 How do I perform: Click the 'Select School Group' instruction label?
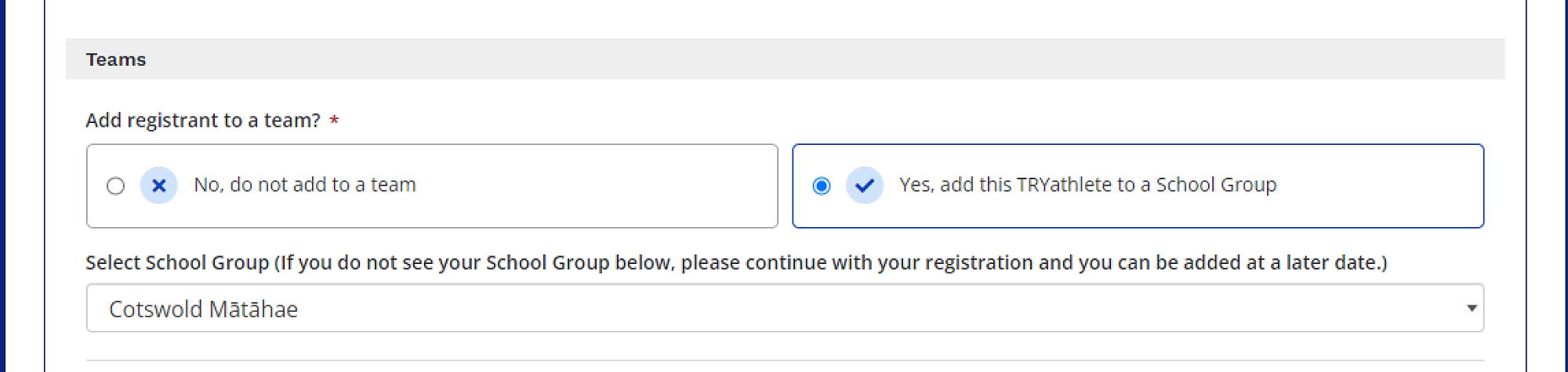tap(177, 262)
